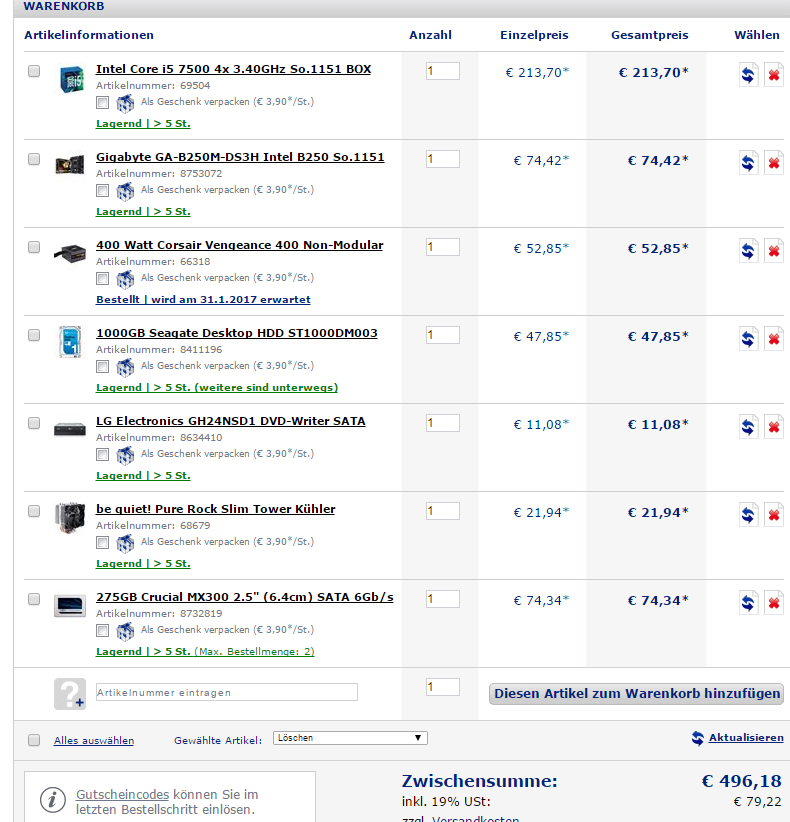Enable gift wrapping for Gigabyte motherboard

(x=103, y=190)
